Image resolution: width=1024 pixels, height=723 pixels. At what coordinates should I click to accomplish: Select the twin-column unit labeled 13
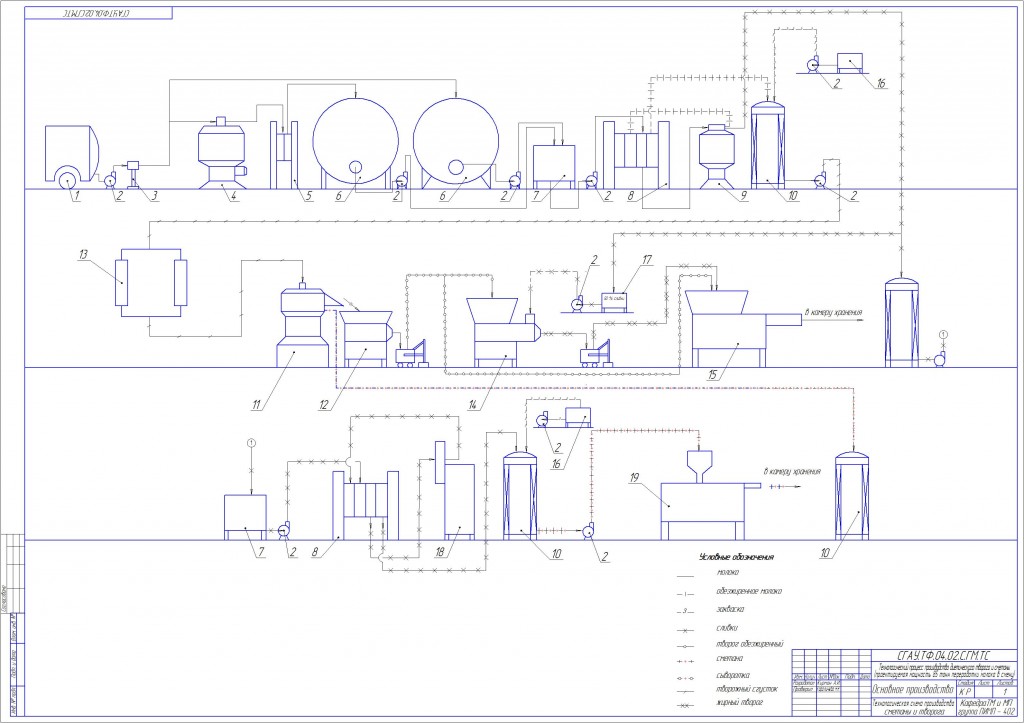(152, 282)
